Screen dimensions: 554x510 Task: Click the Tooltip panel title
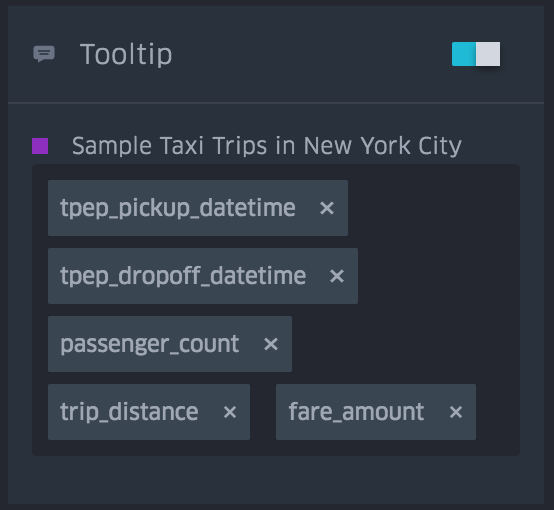click(x=126, y=54)
